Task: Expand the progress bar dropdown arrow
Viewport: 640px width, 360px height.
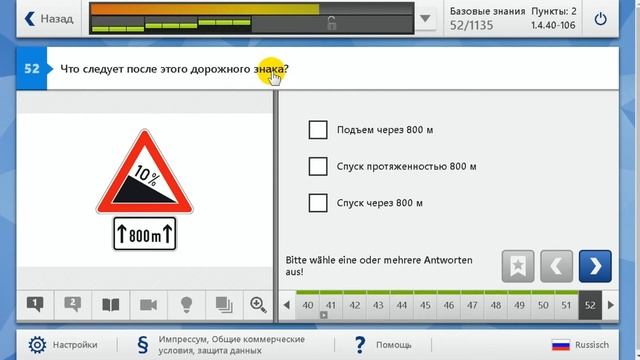Action: click(425, 18)
